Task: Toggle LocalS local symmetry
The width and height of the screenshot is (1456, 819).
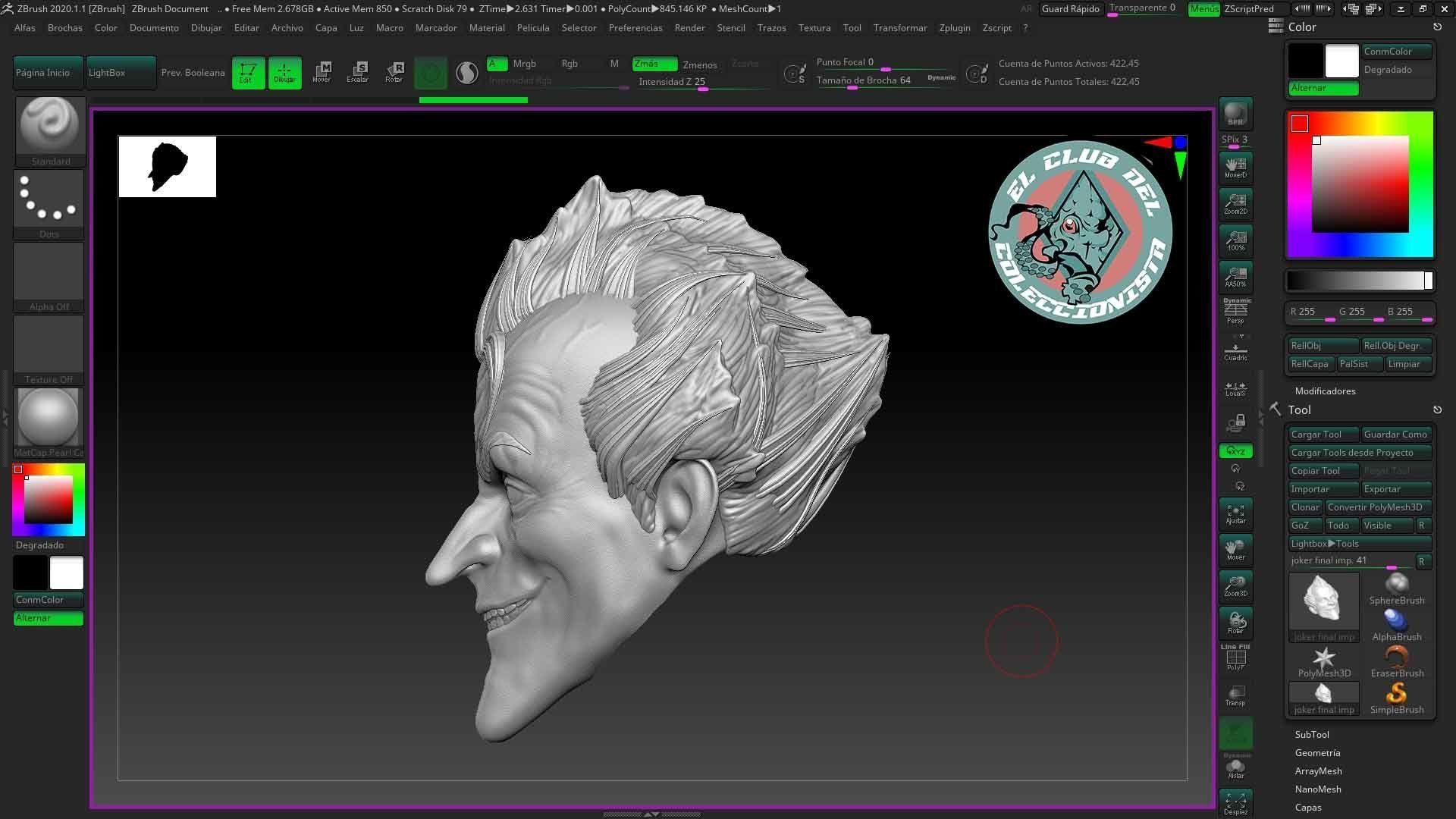Action: 1235,388
